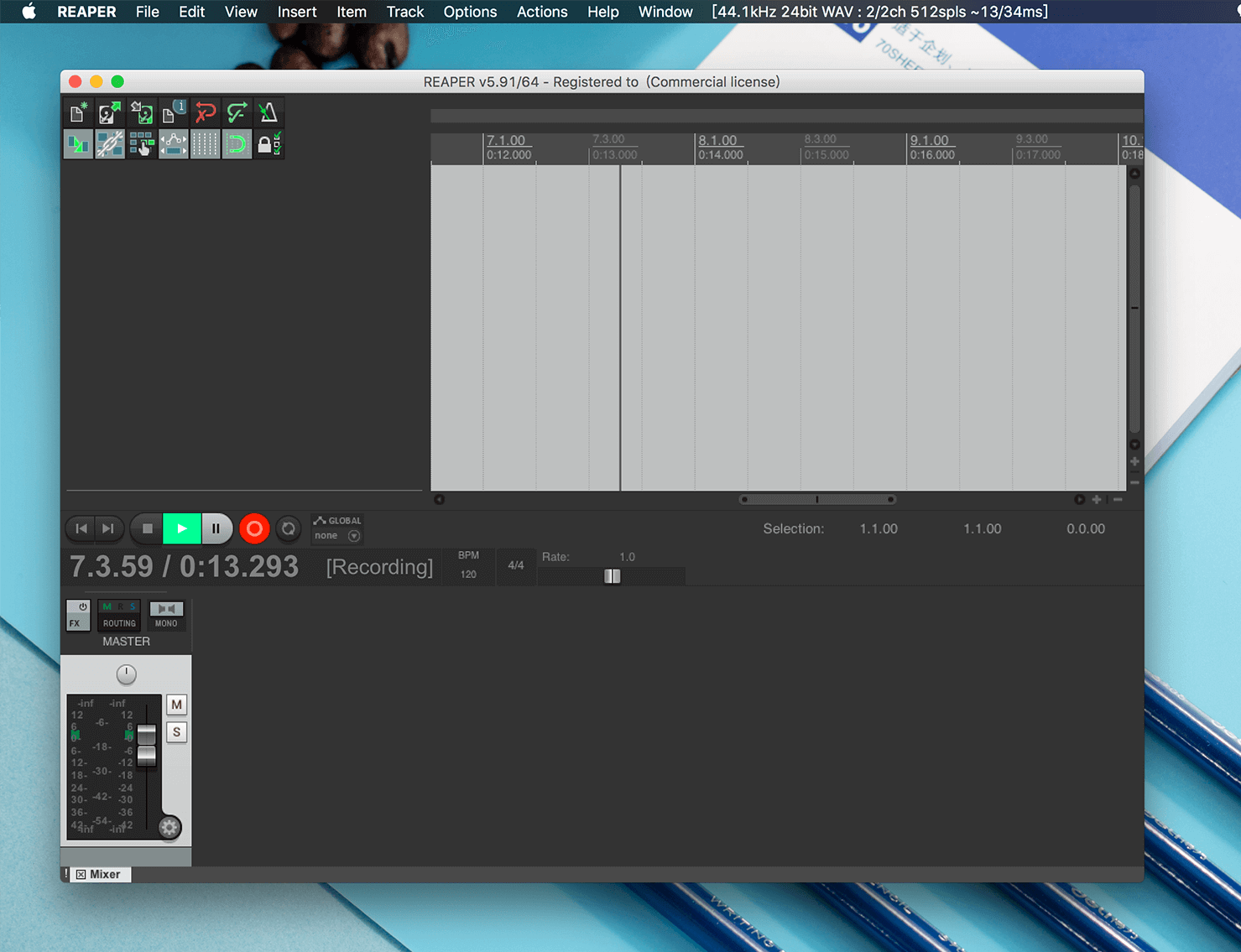Toggle auto-crossfade toolbar button
The height and width of the screenshot is (952, 1241).
pos(79,144)
